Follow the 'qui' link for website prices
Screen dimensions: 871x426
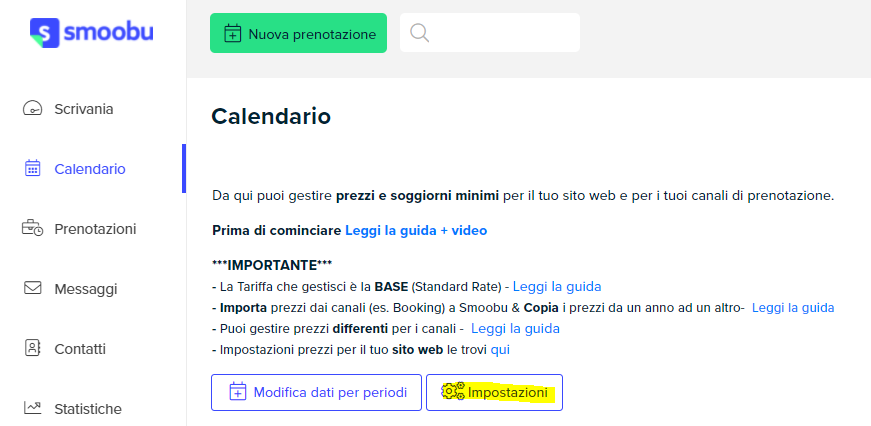tap(500, 350)
